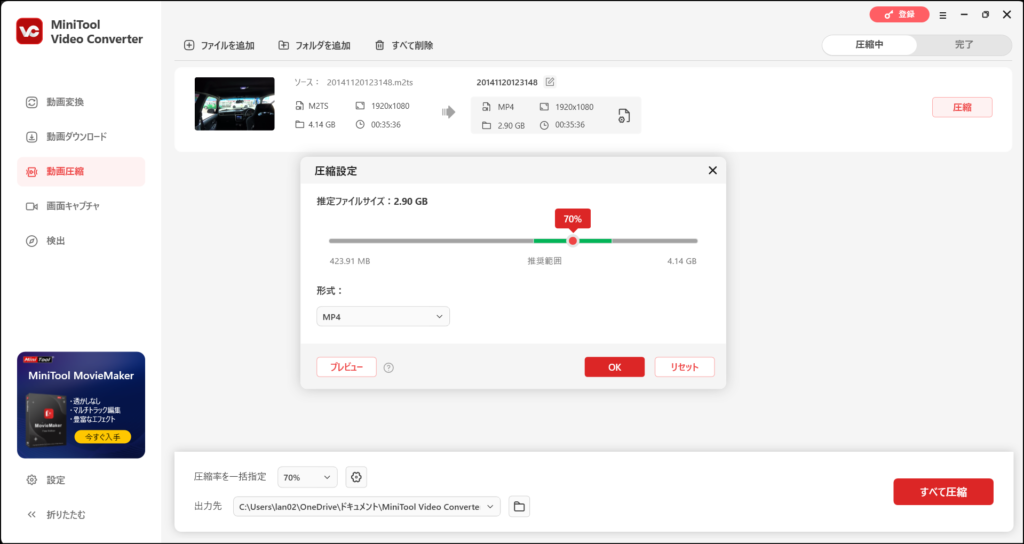The width and height of the screenshot is (1024, 544).
Task: Open 動画ダウンロード in the sidebar
Action: pyautogui.click(x=81, y=137)
